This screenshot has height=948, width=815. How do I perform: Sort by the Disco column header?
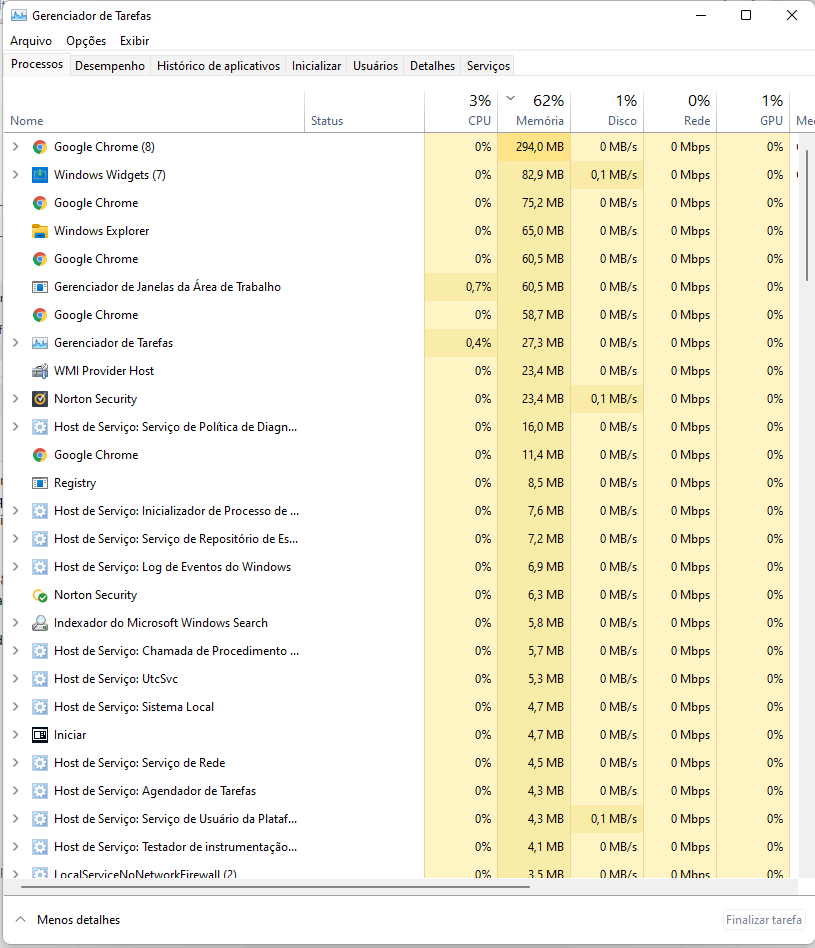[x=607, y=112]
